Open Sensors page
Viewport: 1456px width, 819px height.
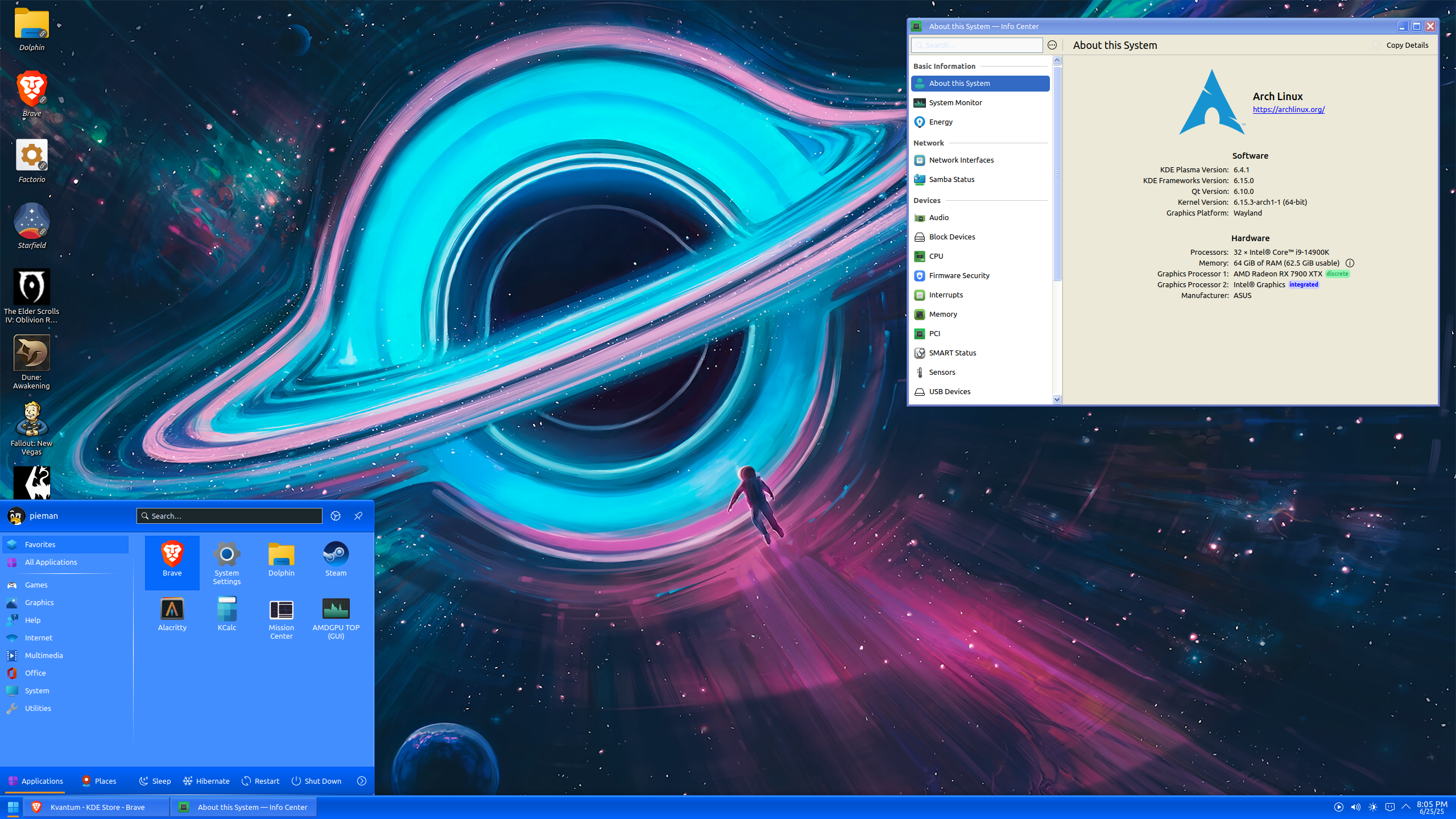(981, 372)
